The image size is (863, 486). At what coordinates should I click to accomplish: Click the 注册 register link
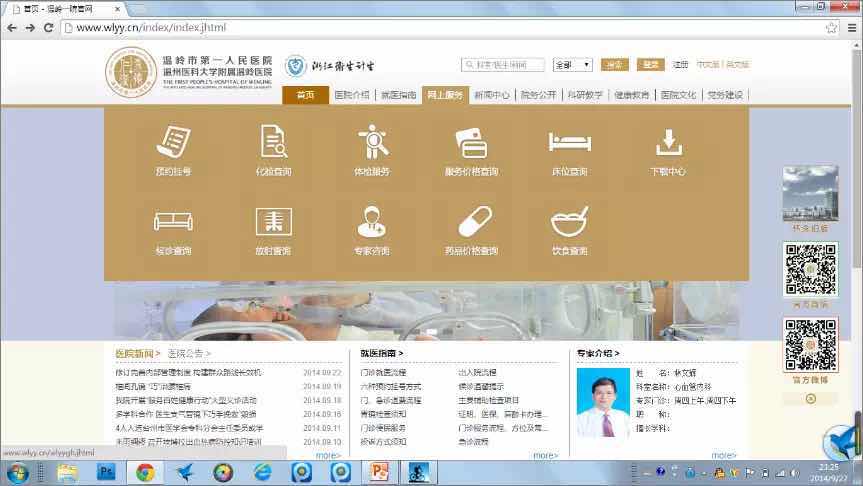pos(681,65)
